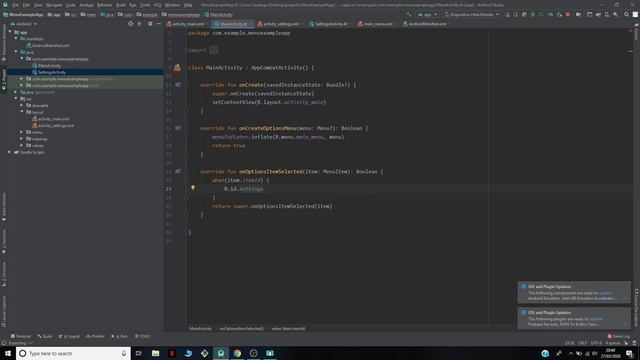The image size is (640, 360).
Task: Hide the Project panel with minus icon
Action: [159, 24]
